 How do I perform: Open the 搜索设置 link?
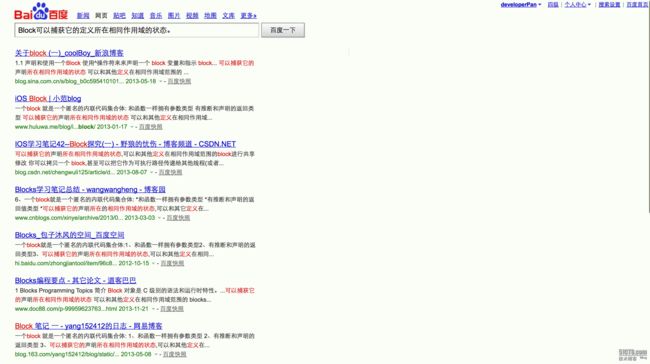(609, 5)
